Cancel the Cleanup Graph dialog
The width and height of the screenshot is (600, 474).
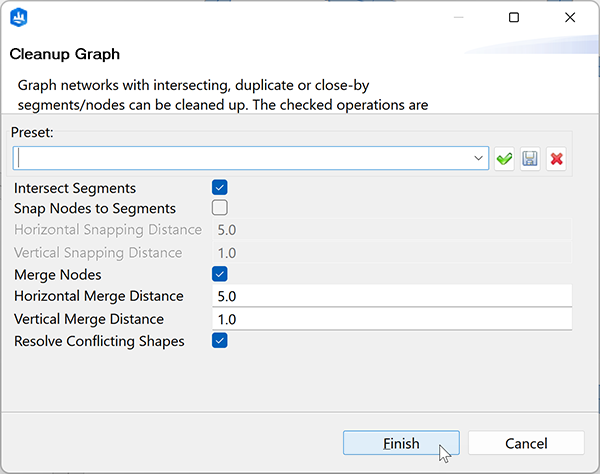(526, 443)
